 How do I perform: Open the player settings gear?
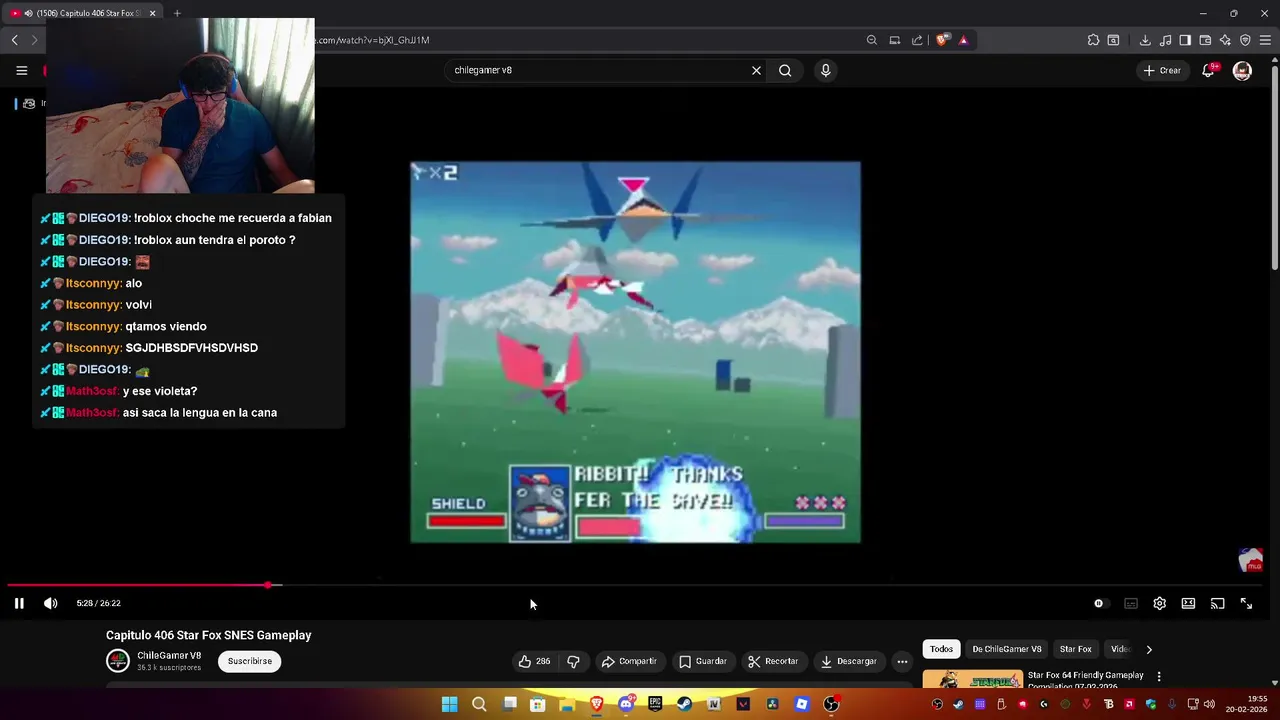pos(1159,603)
